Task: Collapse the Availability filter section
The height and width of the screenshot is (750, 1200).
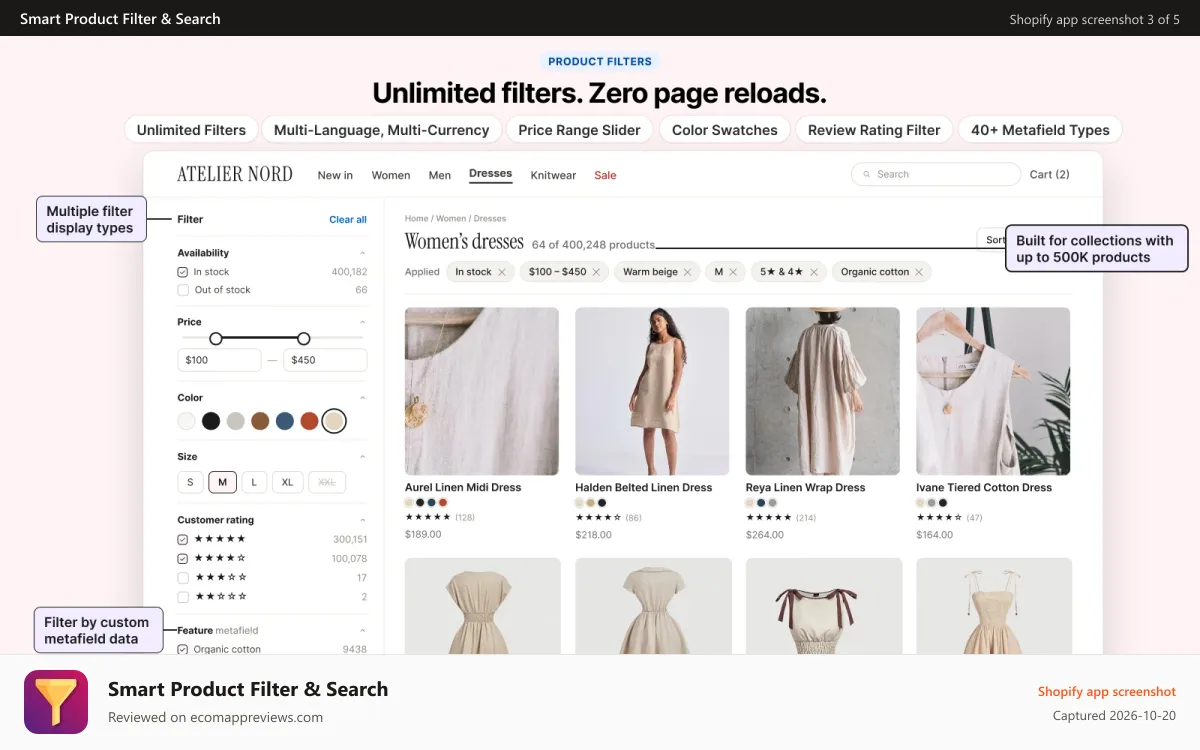Action: point(362,253)
